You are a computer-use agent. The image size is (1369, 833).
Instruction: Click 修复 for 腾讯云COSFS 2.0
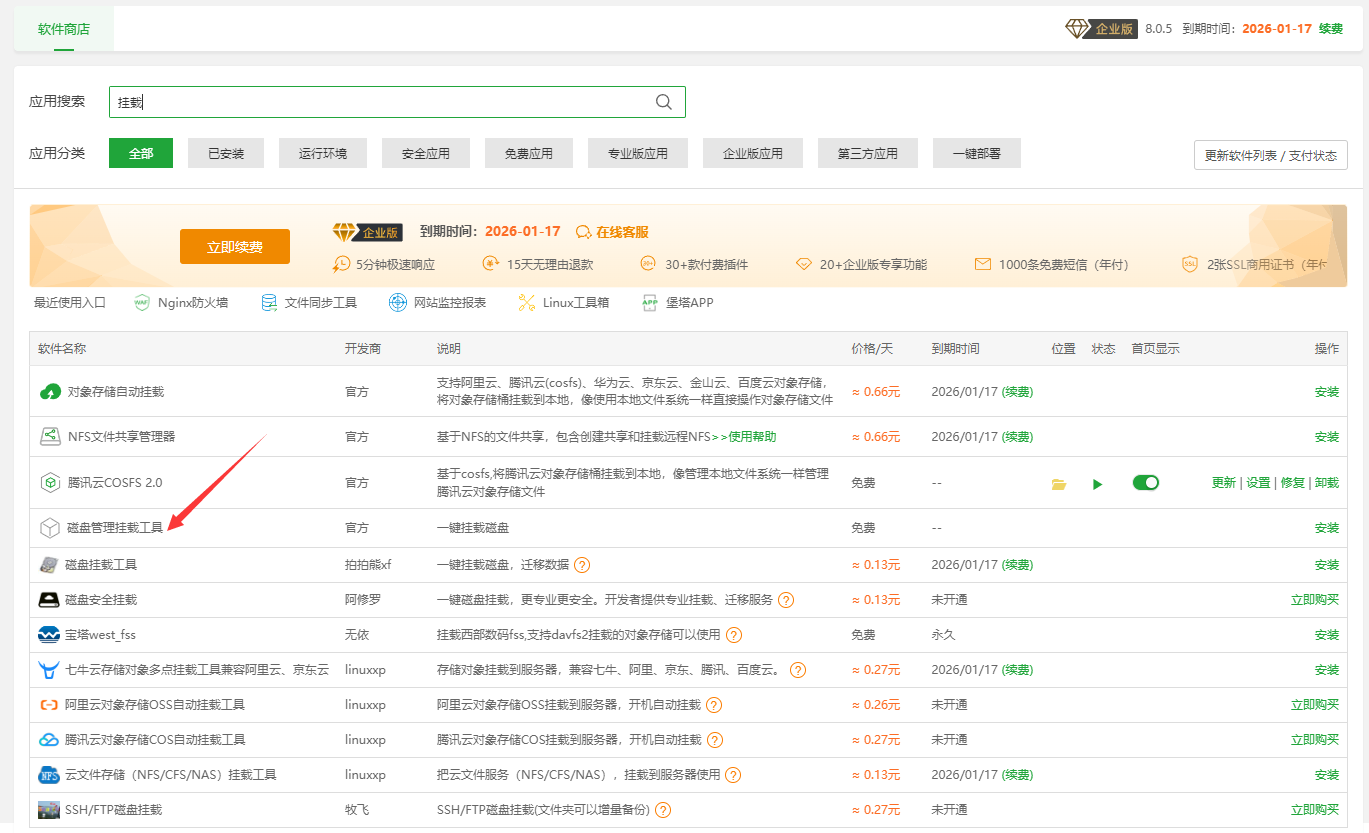pyautogui.click(x=1293, y=483)
